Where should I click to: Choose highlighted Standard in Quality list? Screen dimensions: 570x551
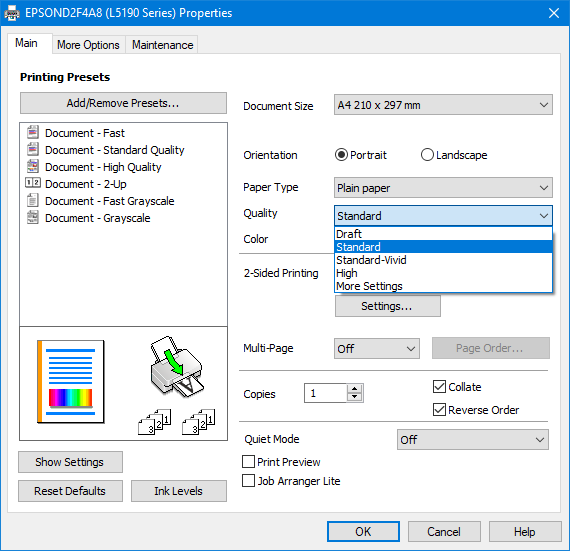443,247
